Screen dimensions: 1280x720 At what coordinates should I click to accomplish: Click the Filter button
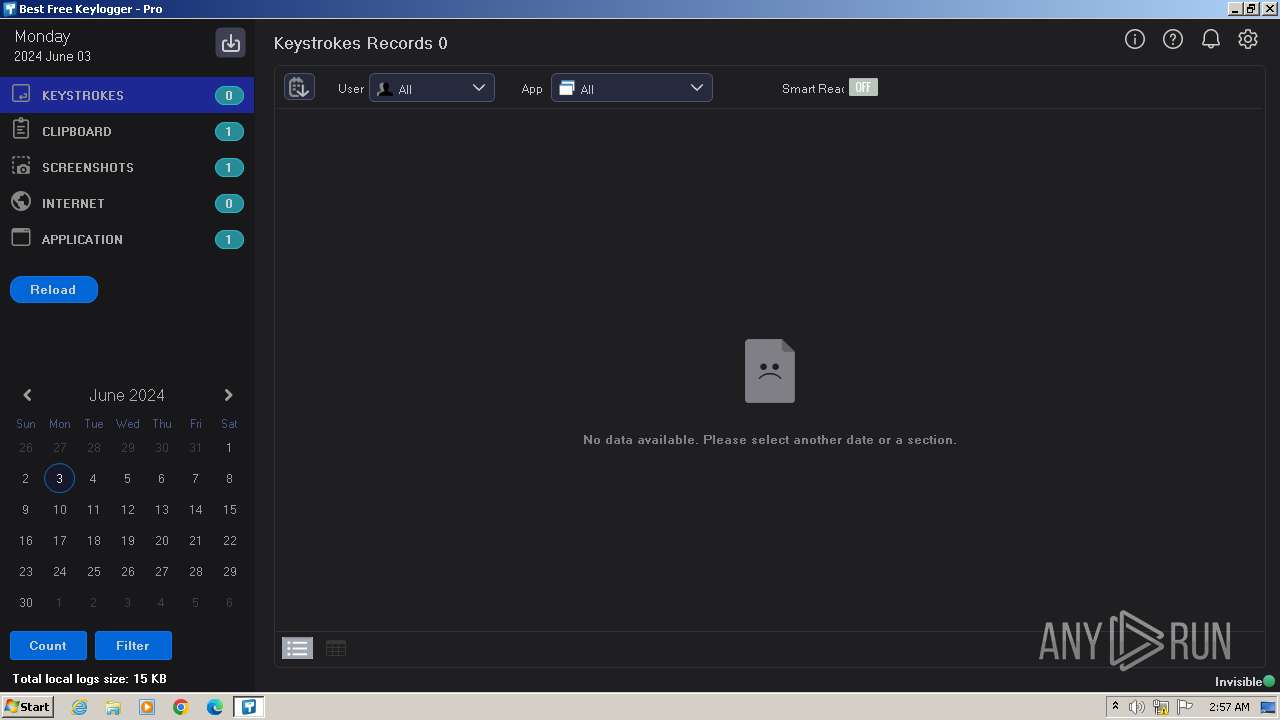133,645
